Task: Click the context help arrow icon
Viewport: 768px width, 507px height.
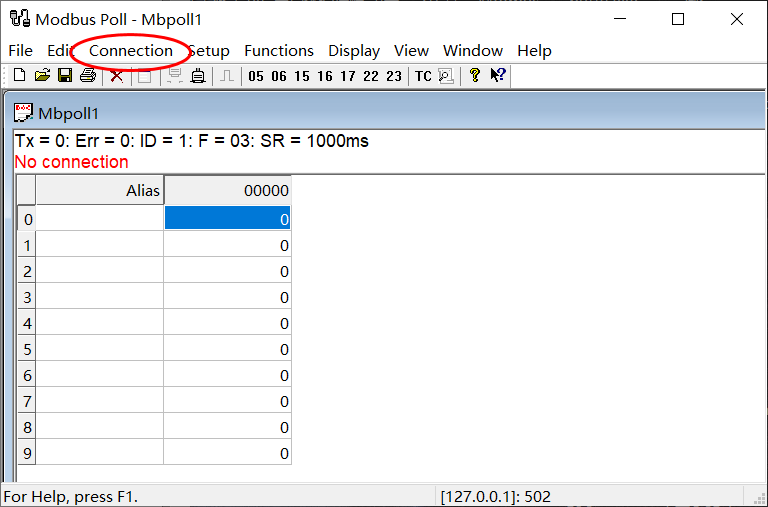Action: 497,76
